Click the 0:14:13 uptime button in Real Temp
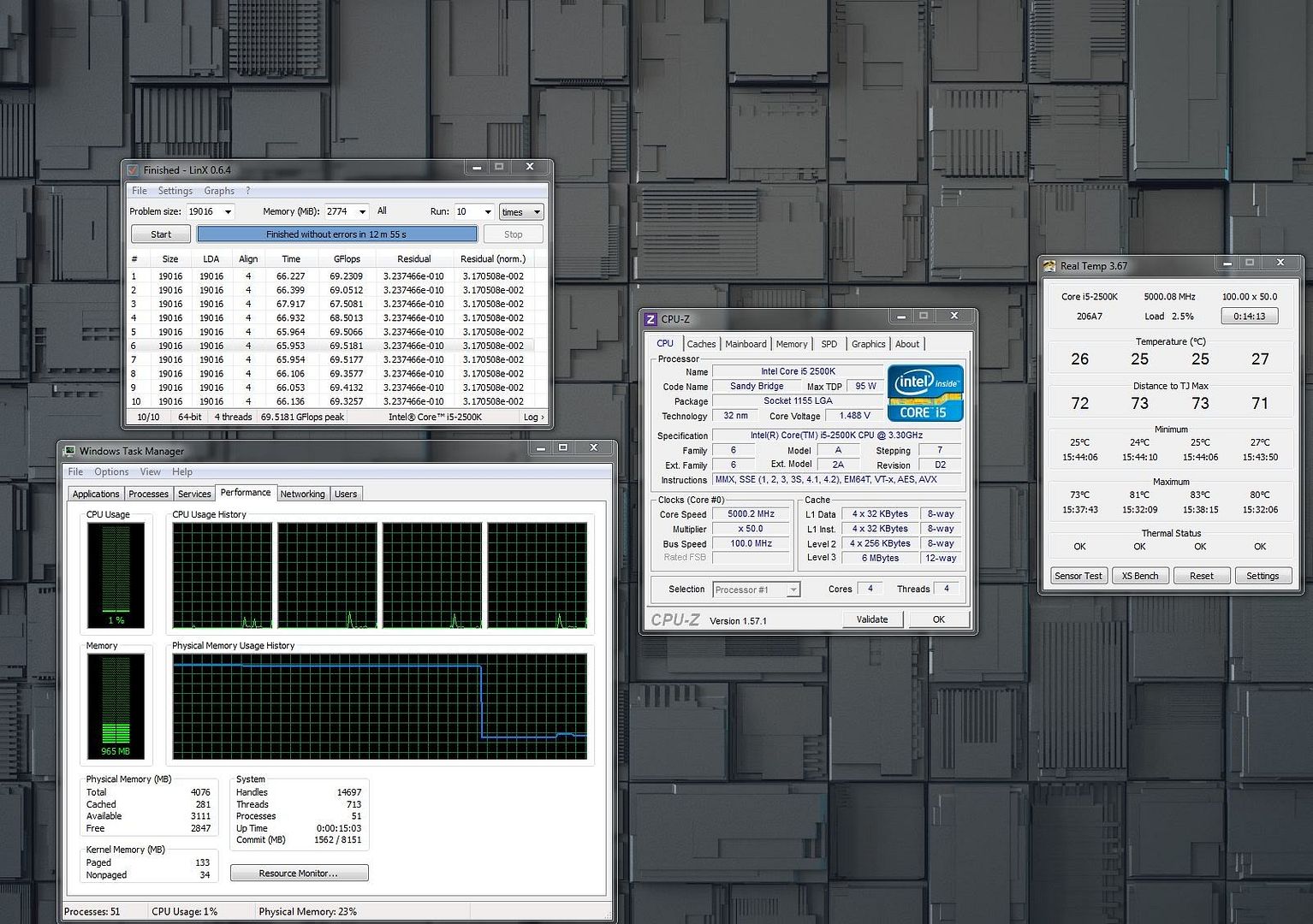The width and height of the screenshot is (1313, 924). [x=1250, y=317]
